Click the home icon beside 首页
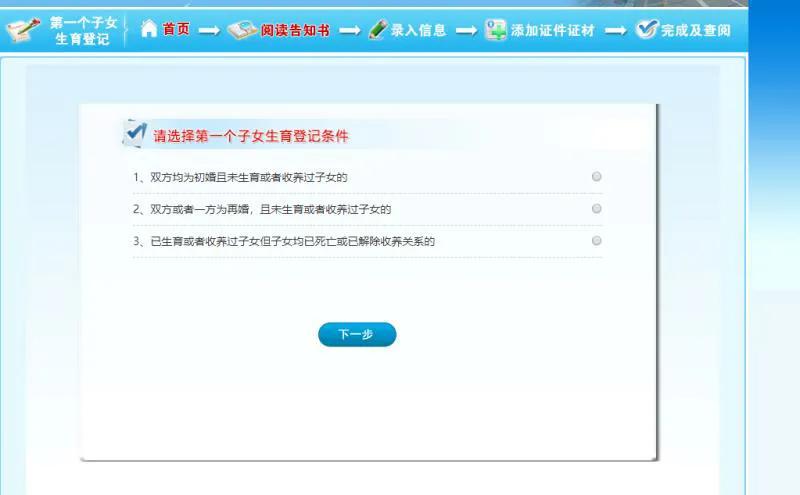 [x=149, y=29]
